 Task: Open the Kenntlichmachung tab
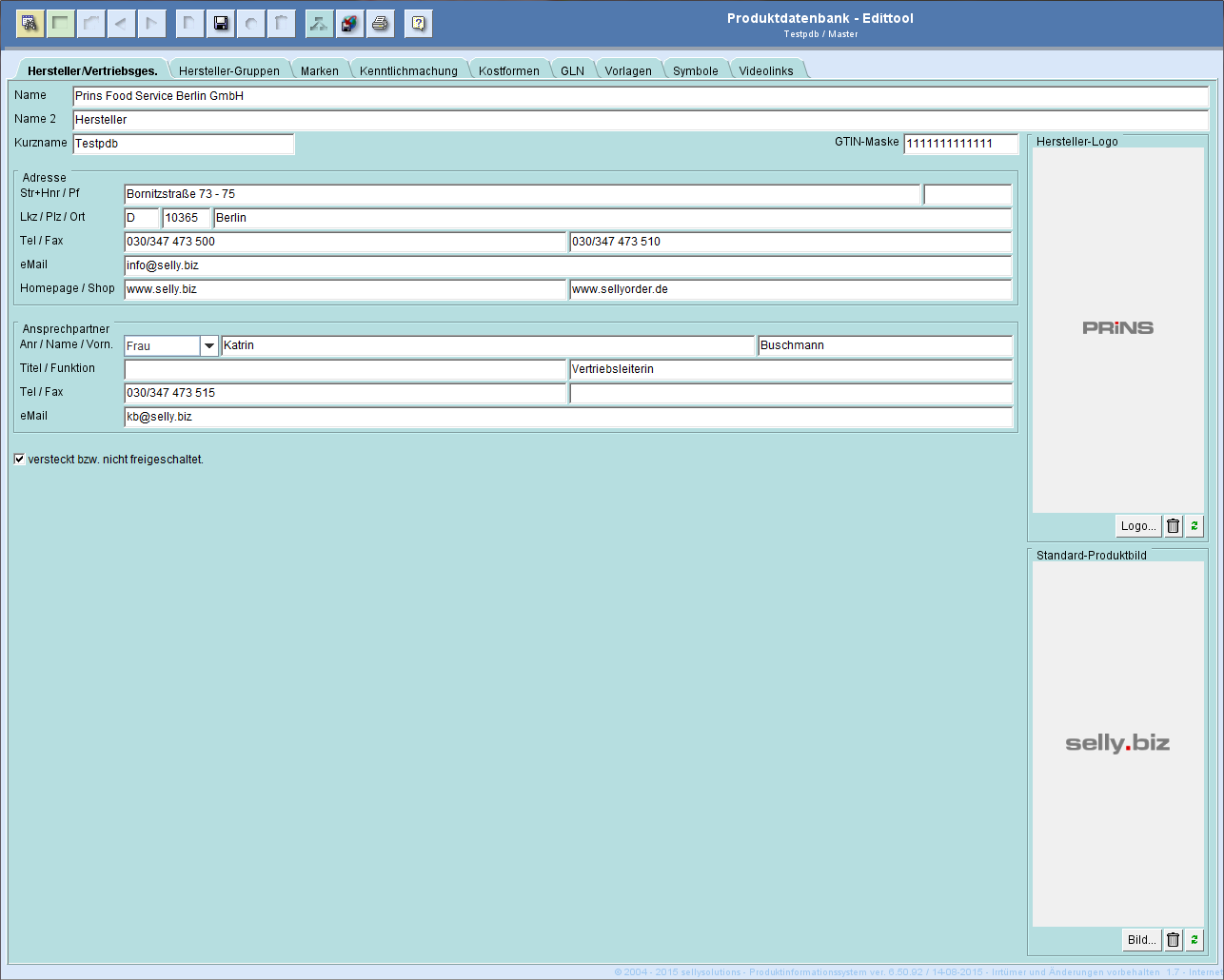[408, 70]
